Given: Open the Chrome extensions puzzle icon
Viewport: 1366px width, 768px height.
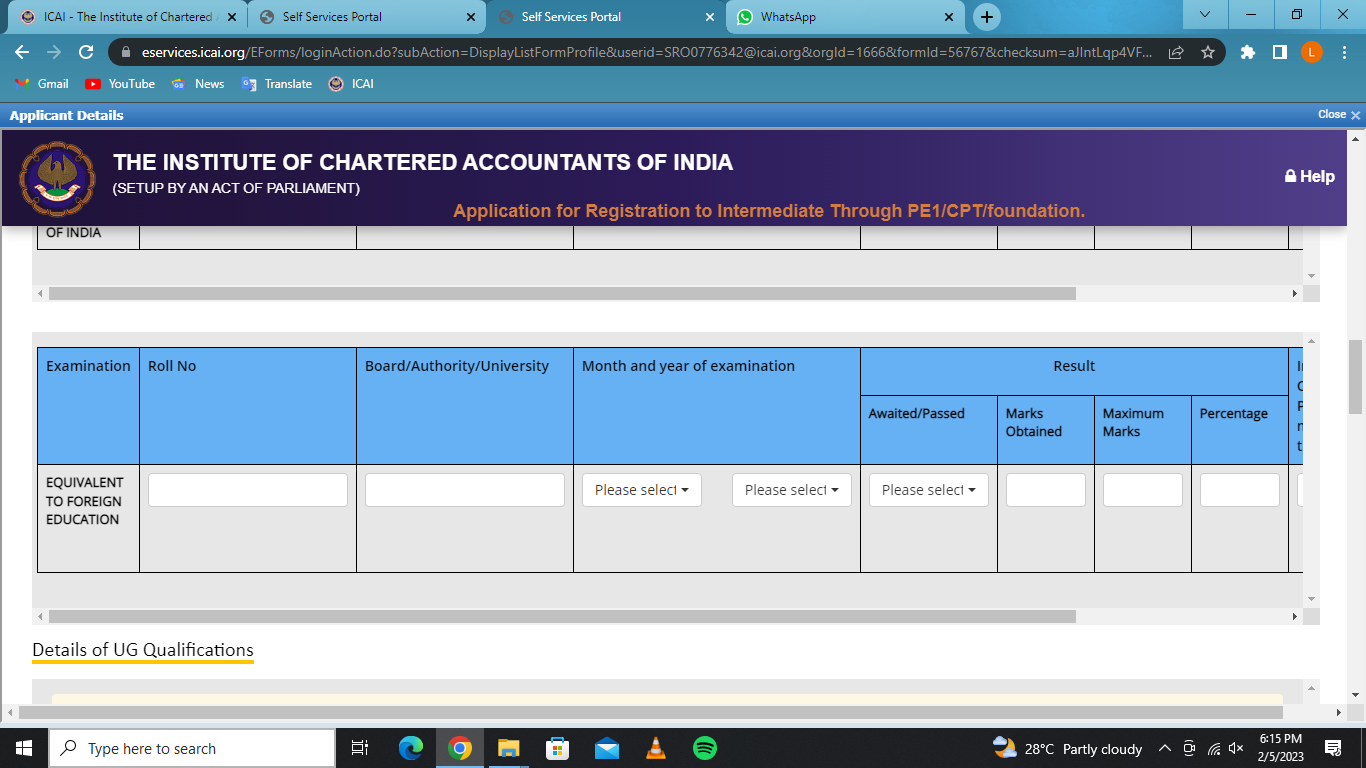Looking at the screenshot, I should coord(1247,52).
